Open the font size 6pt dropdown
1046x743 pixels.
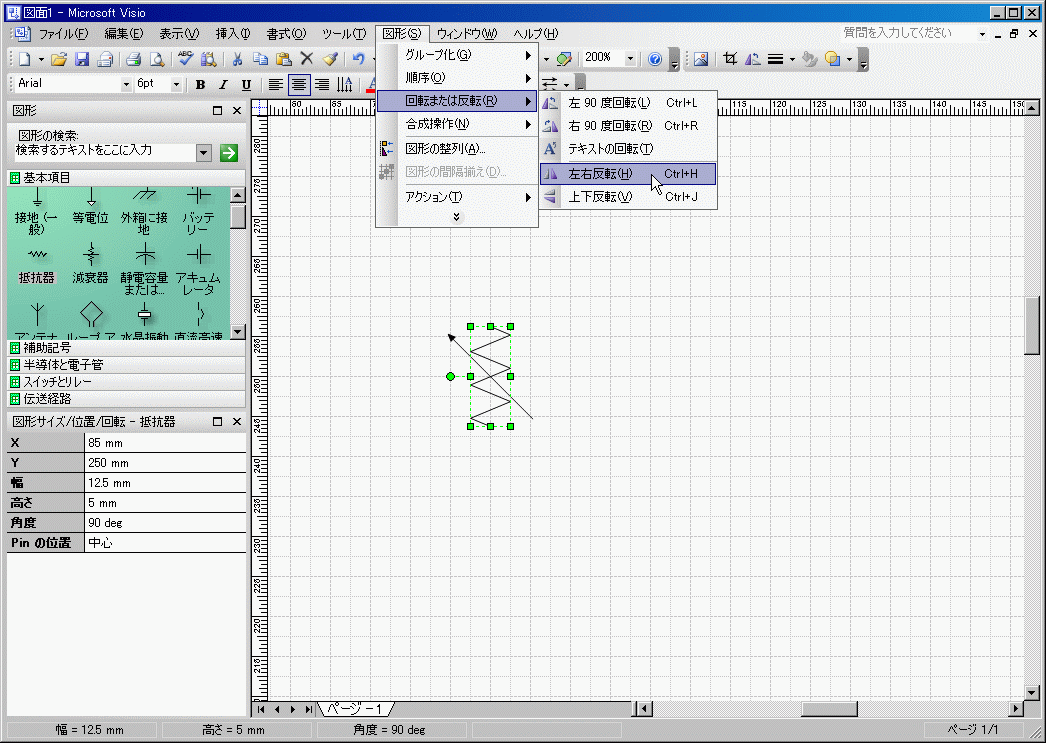(x=177, y=85)
